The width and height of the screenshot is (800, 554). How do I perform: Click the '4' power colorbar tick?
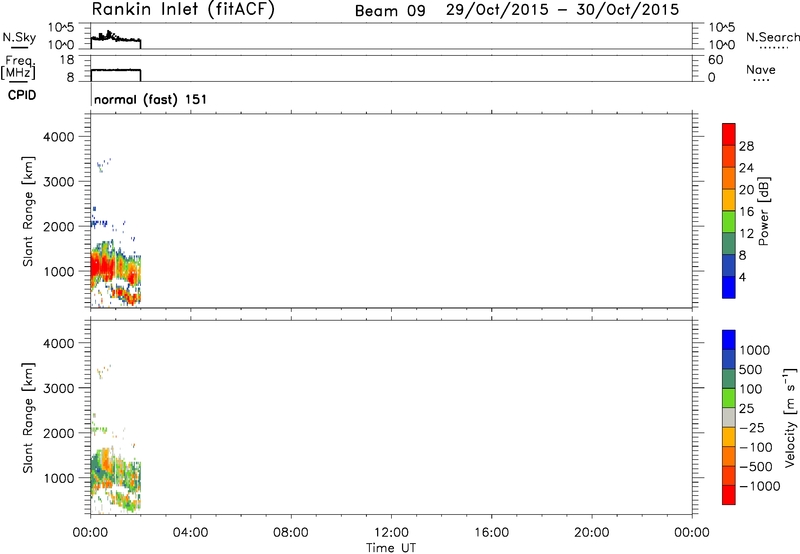pyautogui.click(x=742, y=277)
